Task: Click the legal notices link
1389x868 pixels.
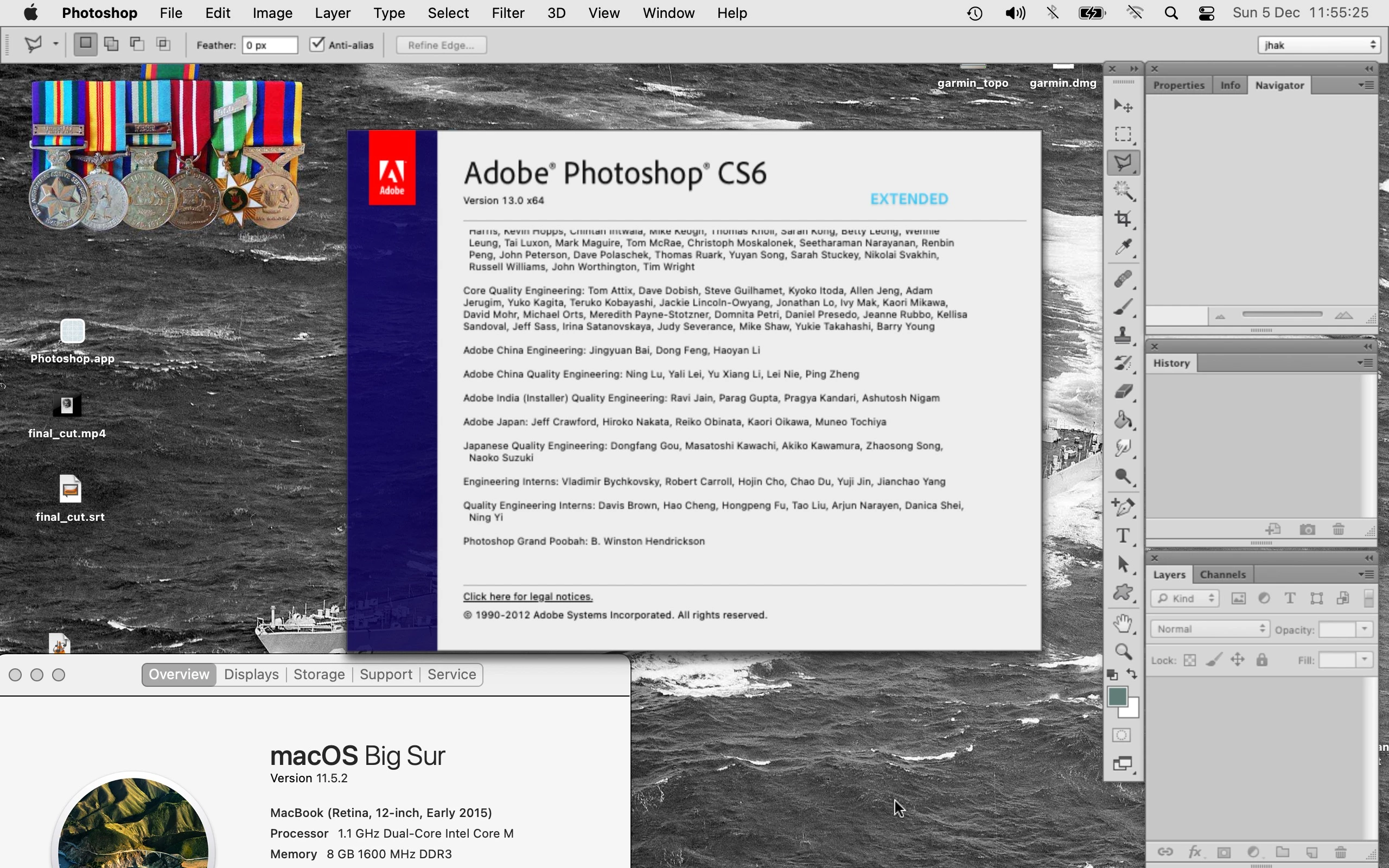Action: click(527, 596)
